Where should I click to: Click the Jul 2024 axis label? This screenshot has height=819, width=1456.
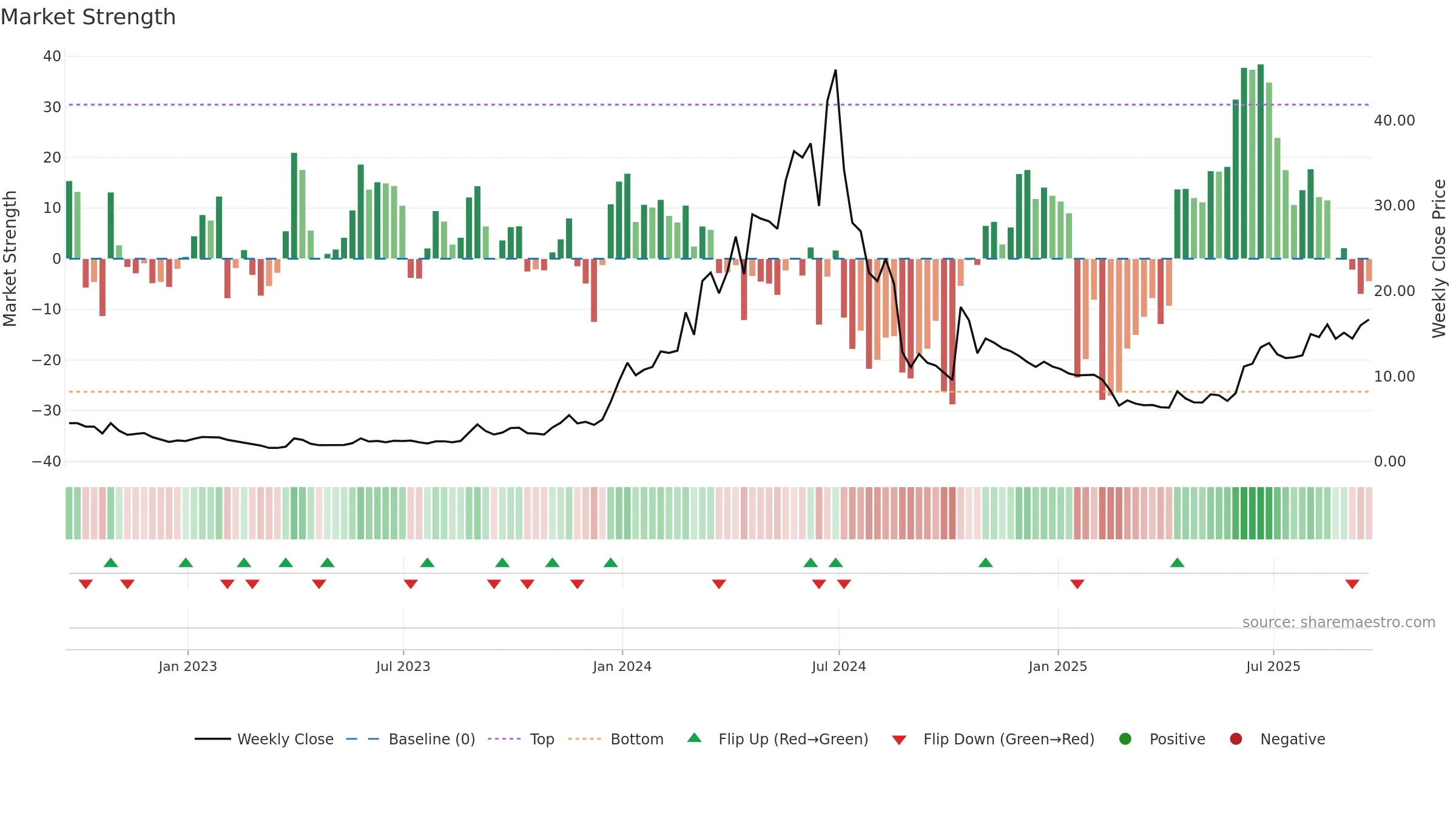point(839,666)
